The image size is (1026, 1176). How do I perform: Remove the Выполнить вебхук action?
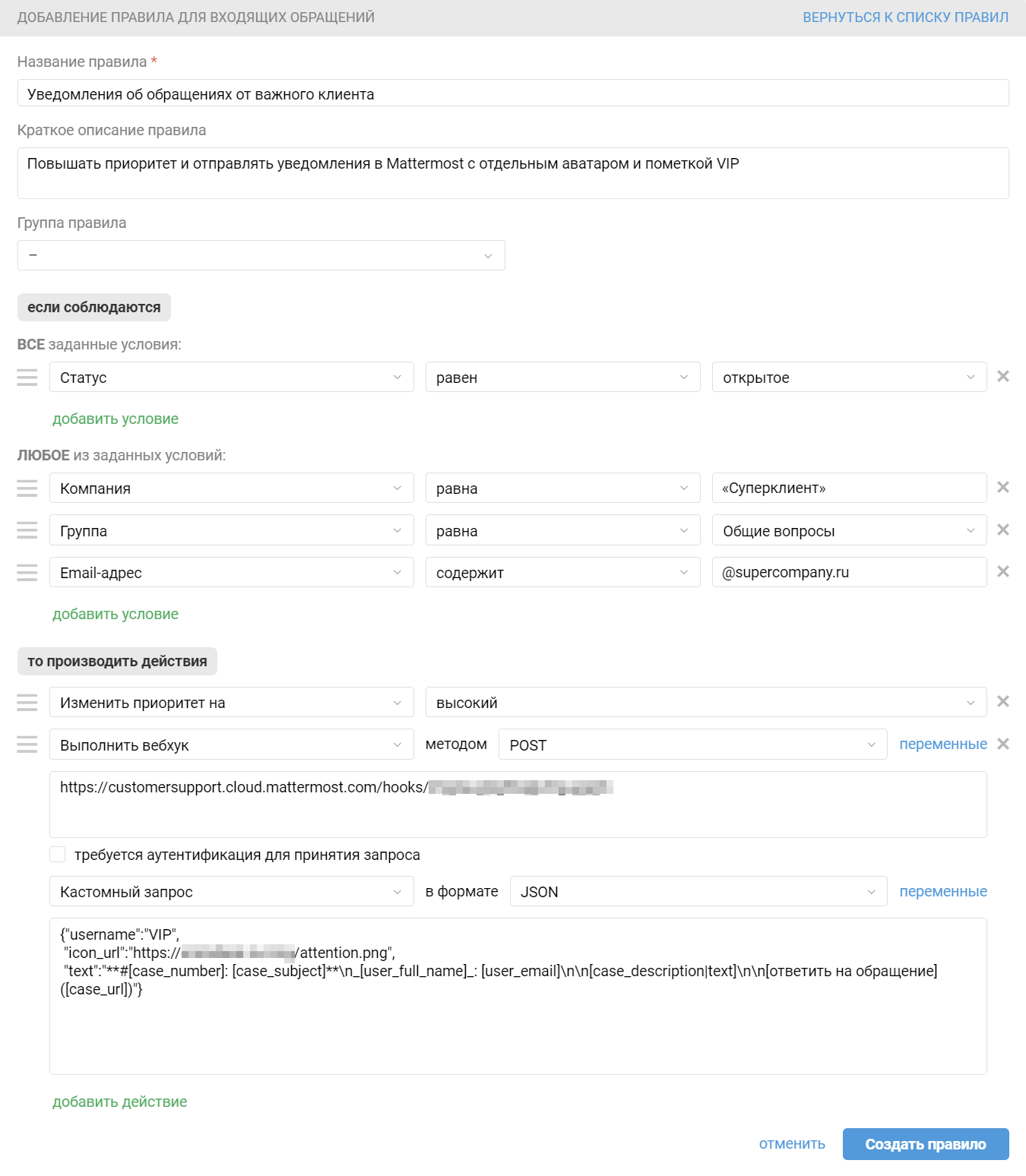coord(1003,744)
